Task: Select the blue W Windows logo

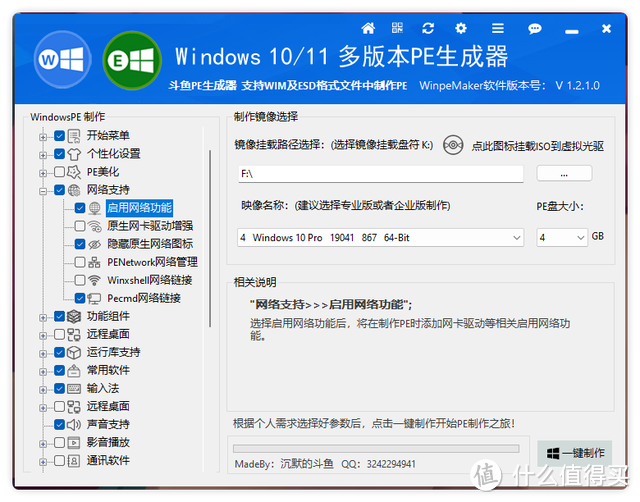Action: click(62, 60)
